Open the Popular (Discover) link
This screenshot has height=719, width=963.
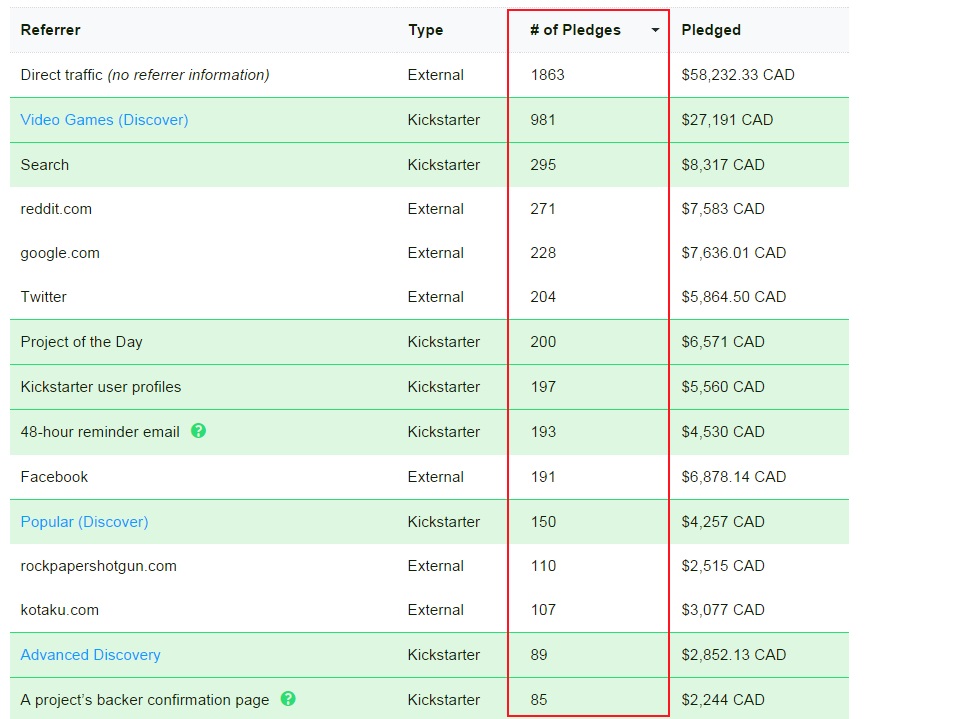(84, 522)
